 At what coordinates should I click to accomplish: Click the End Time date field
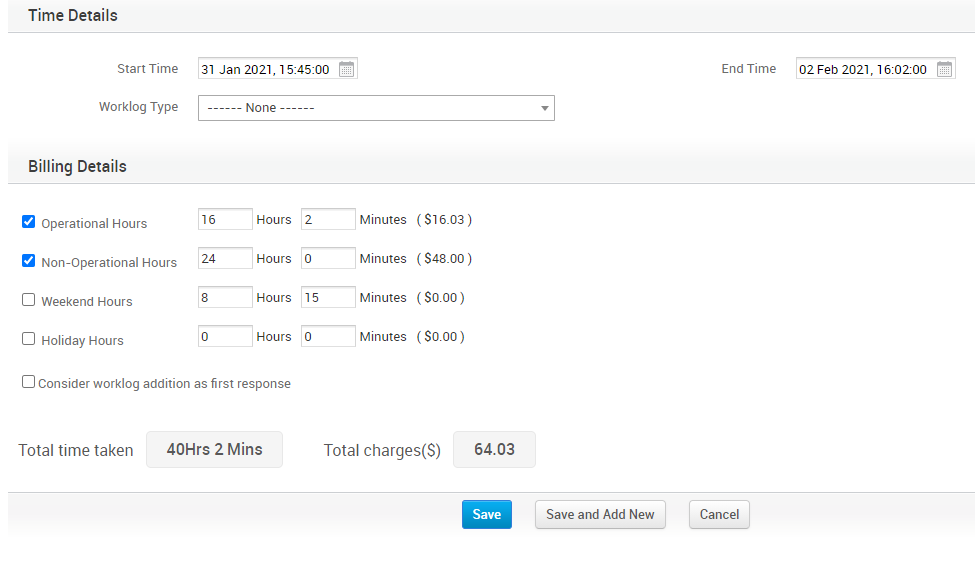pos(864,69)
